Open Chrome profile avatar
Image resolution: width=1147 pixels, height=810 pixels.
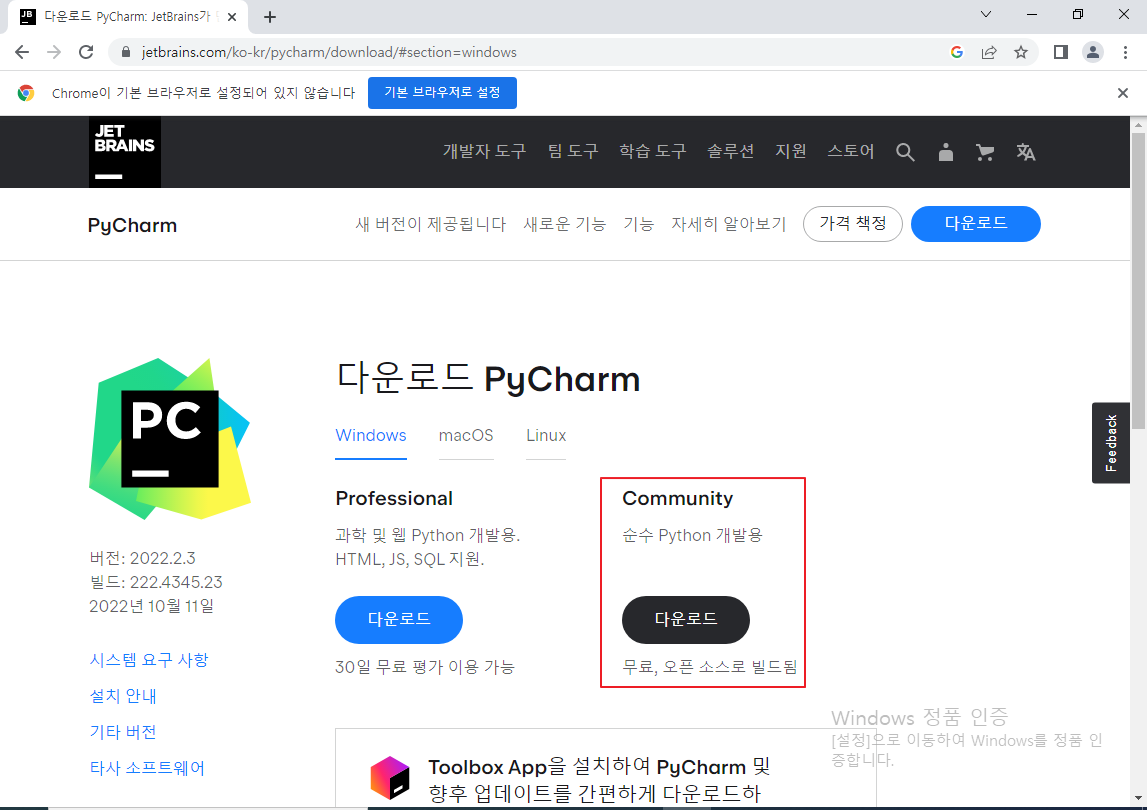coord(1093,52)
